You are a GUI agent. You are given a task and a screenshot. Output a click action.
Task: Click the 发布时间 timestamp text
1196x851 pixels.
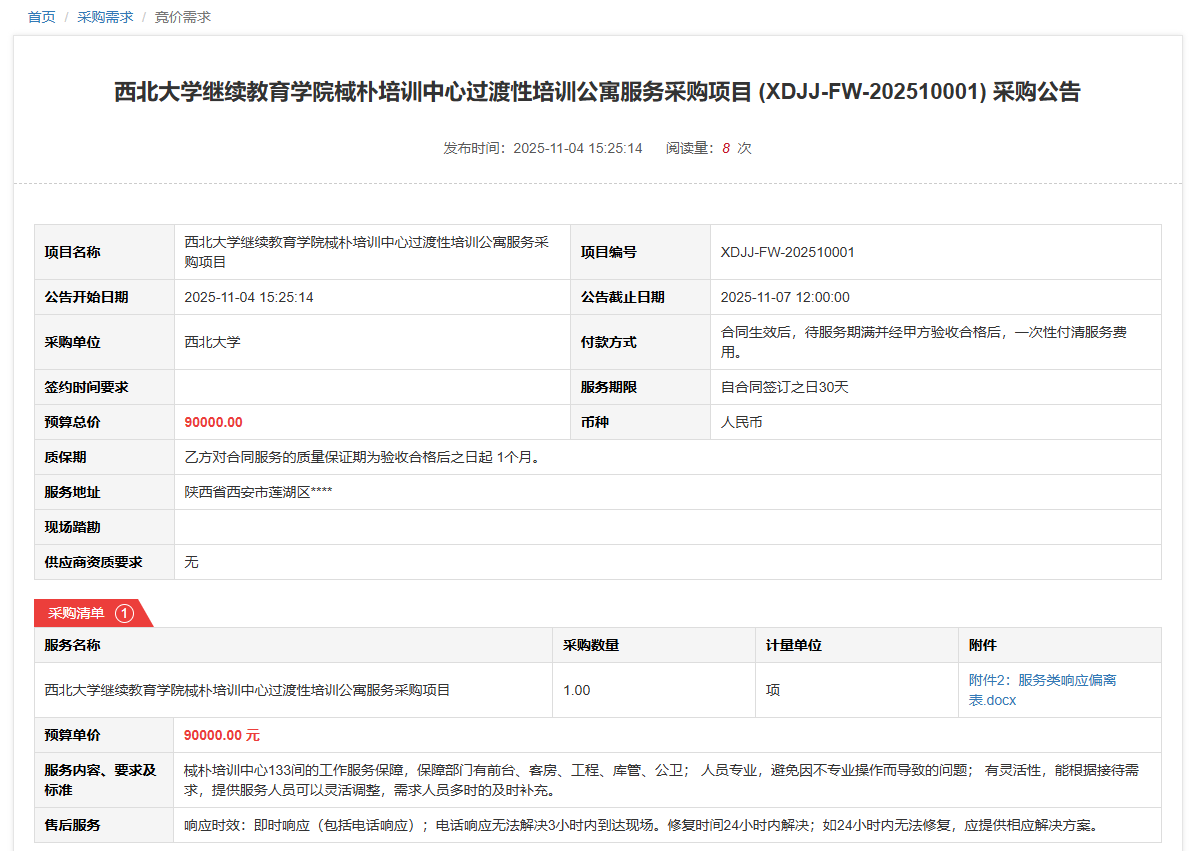click(x=543, y=148)
